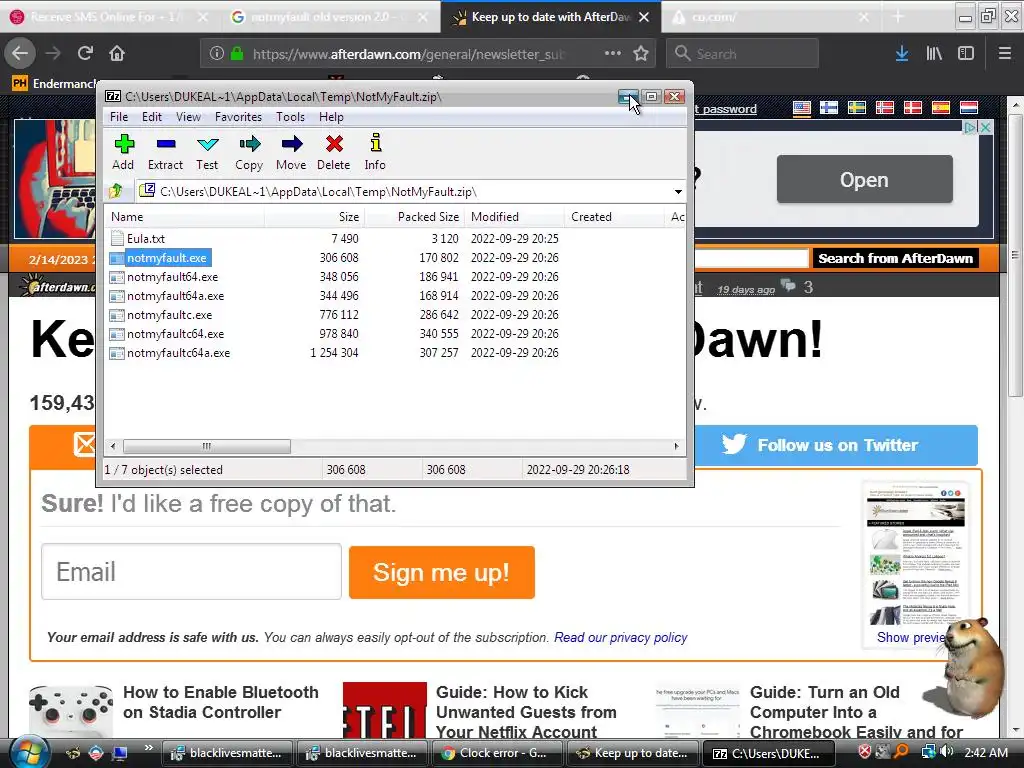Click the Copy toolbar icon in 7-Zip
Screen dimensions: 1024x768
(249, 152)
